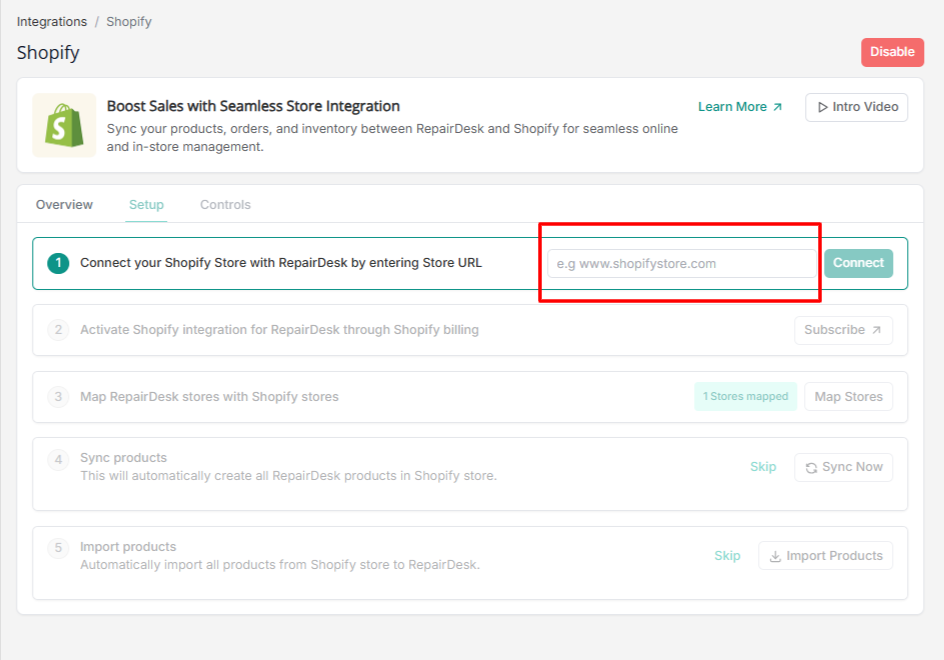Skip the Sync products step

(x=763, y=467)
